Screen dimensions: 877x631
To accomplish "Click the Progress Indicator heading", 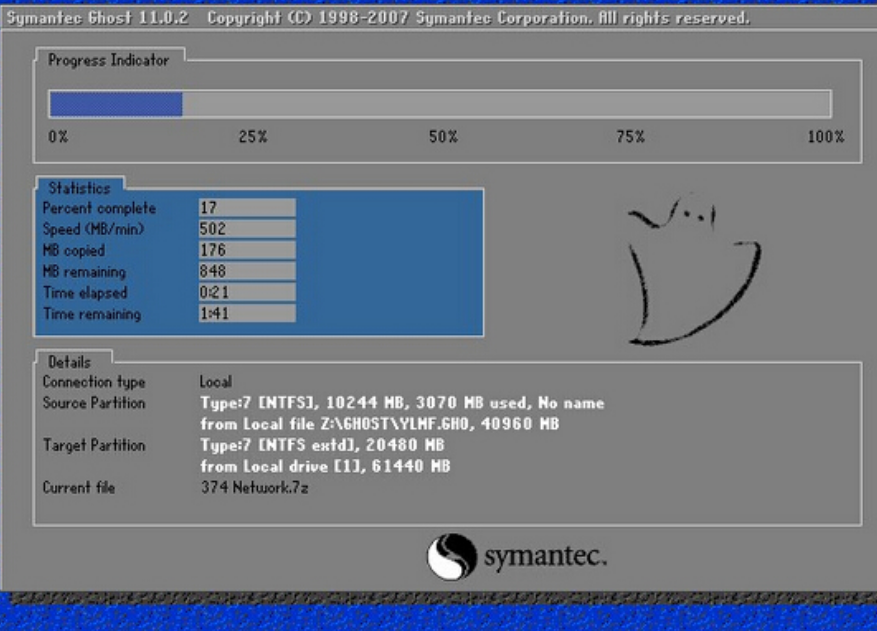I will click(x=109, y=60).
